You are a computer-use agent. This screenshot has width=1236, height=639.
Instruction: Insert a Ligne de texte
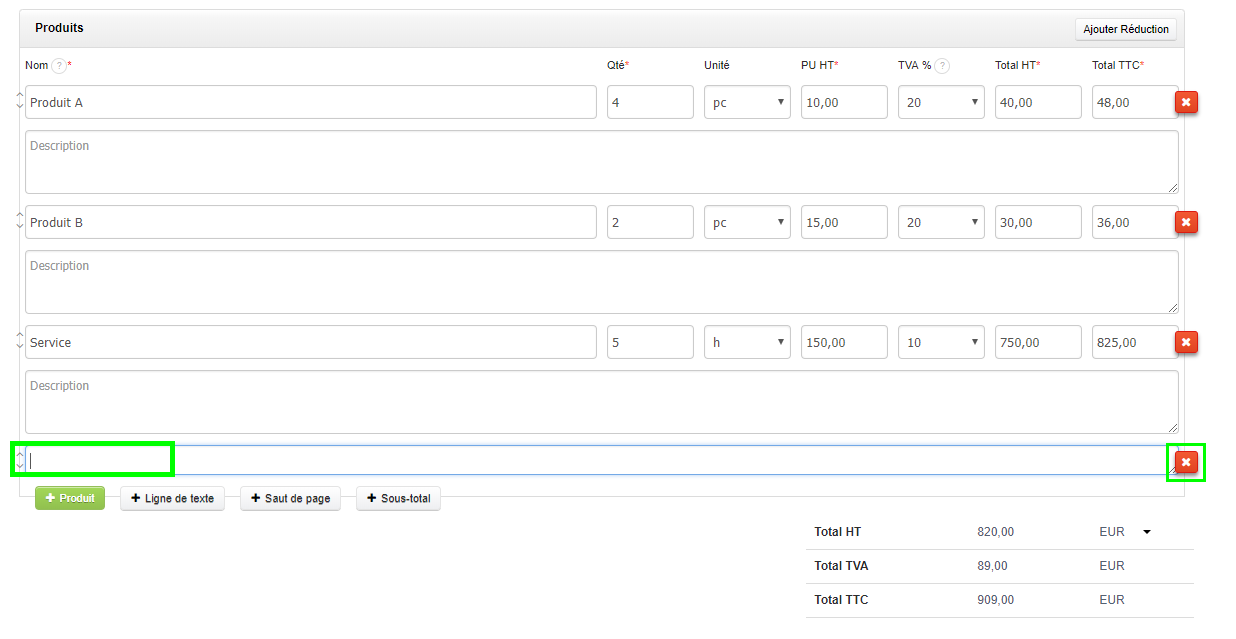[x=172, y=498]
